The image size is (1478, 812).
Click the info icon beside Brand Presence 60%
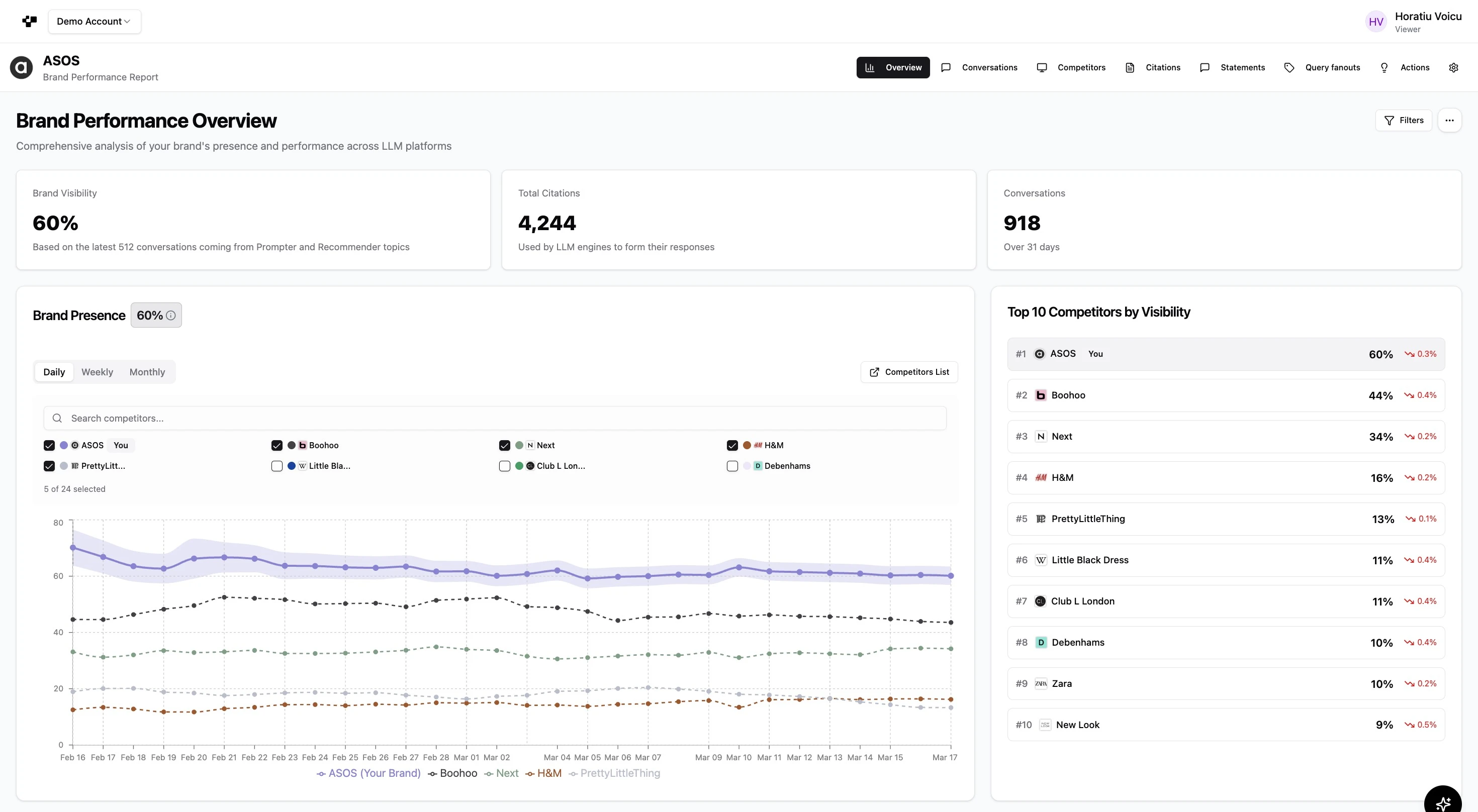171,316
